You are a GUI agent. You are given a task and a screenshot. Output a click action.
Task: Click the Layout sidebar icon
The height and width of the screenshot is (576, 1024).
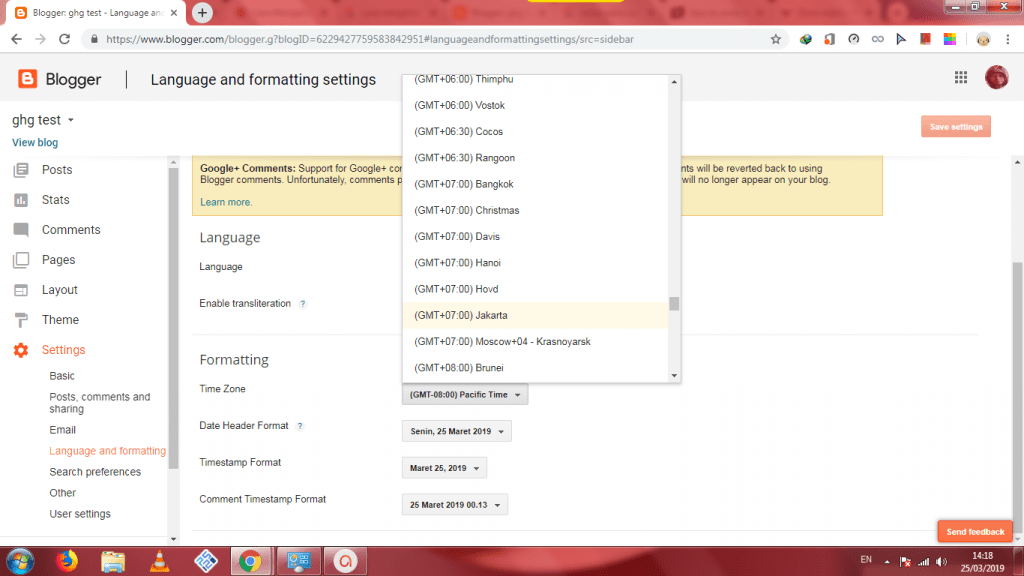click(x=21, y=290)
